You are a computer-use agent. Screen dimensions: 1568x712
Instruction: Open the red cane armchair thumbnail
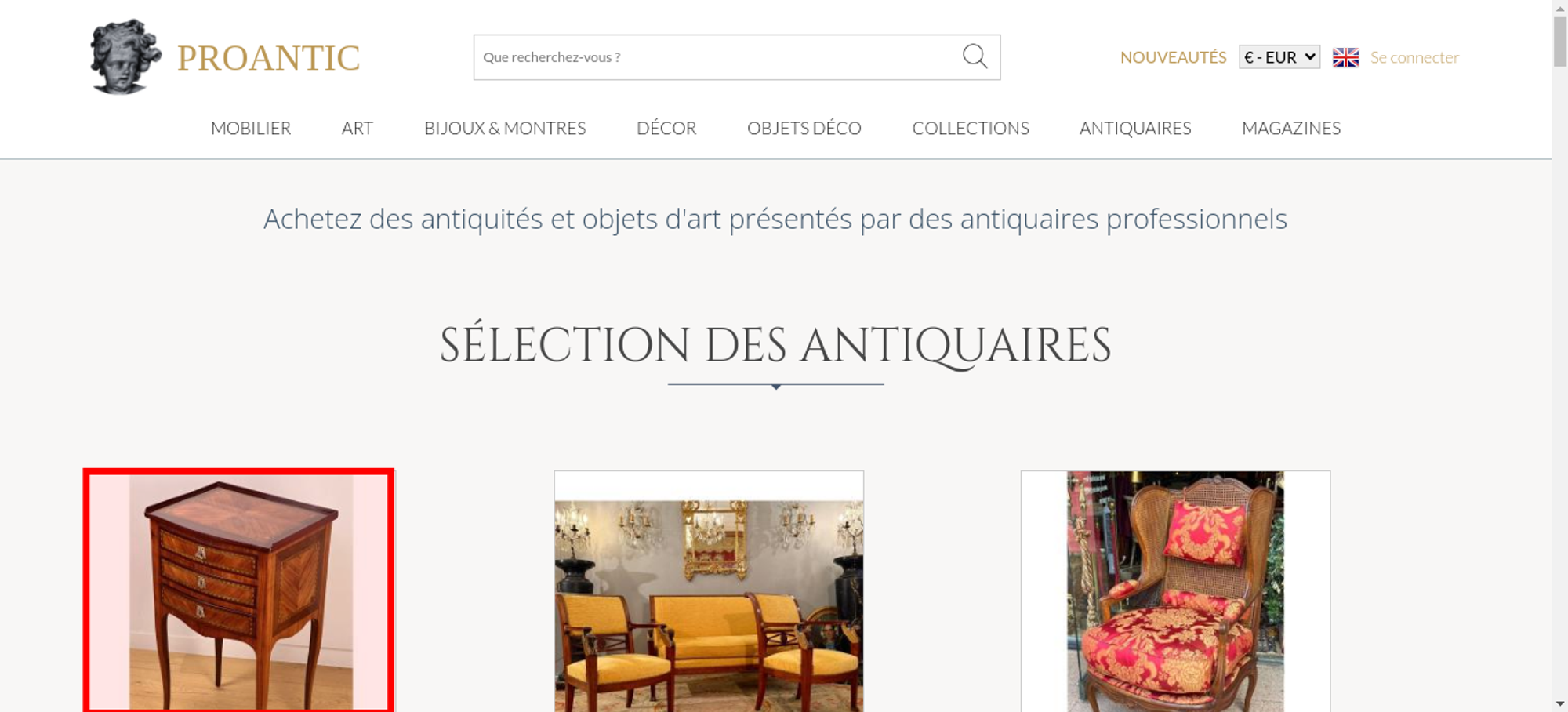(x=1175, y=591)
